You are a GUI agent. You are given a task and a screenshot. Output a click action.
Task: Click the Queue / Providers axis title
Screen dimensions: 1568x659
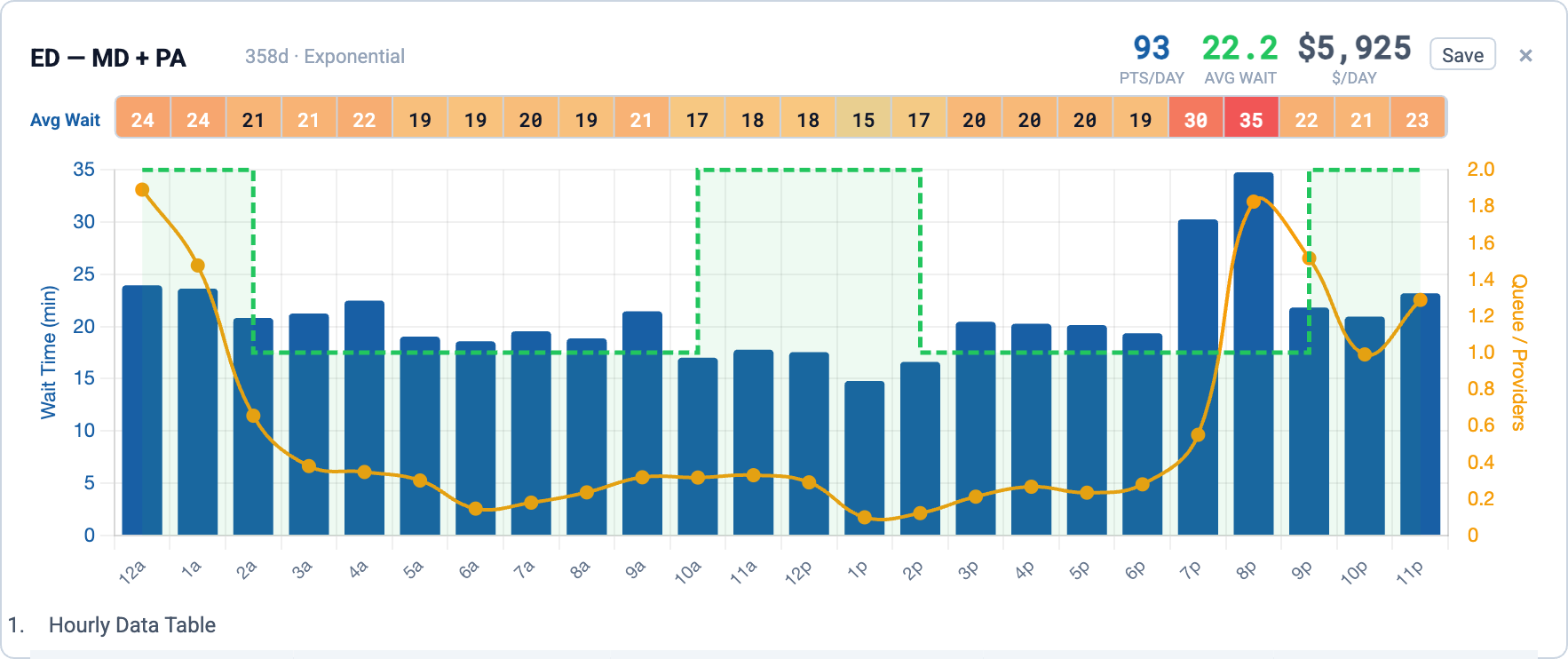(x=1519, y=352)
